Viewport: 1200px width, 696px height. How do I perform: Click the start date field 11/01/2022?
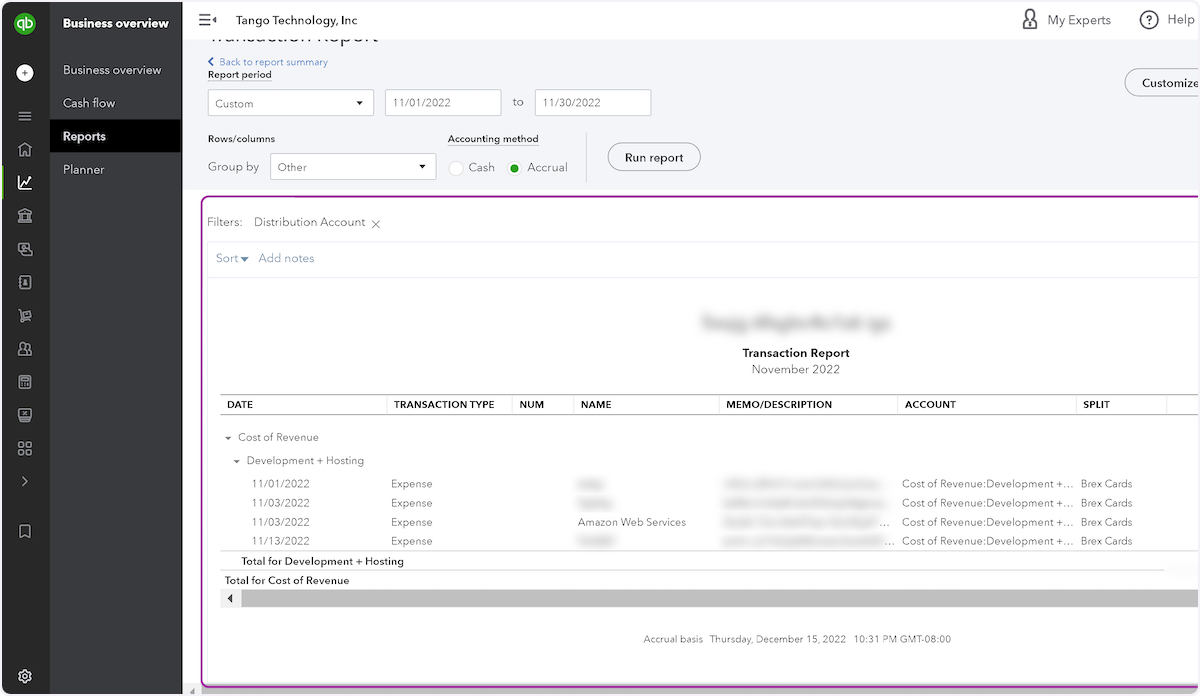(443, 103)
